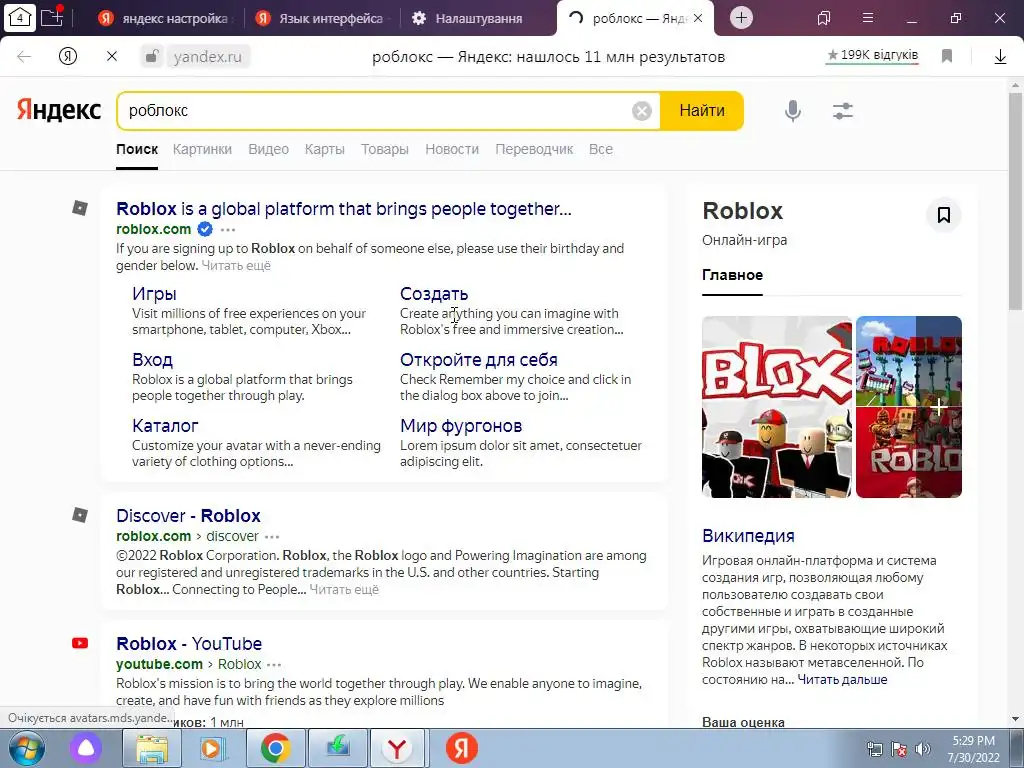Open the 'Видео' tab
This screenshot has width=1024, height=768.
(x=268, y=150)
